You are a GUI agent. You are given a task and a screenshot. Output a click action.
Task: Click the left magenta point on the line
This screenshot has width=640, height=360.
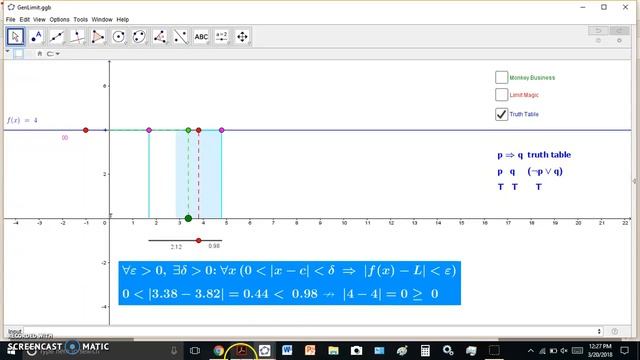[x=149, y=130]
